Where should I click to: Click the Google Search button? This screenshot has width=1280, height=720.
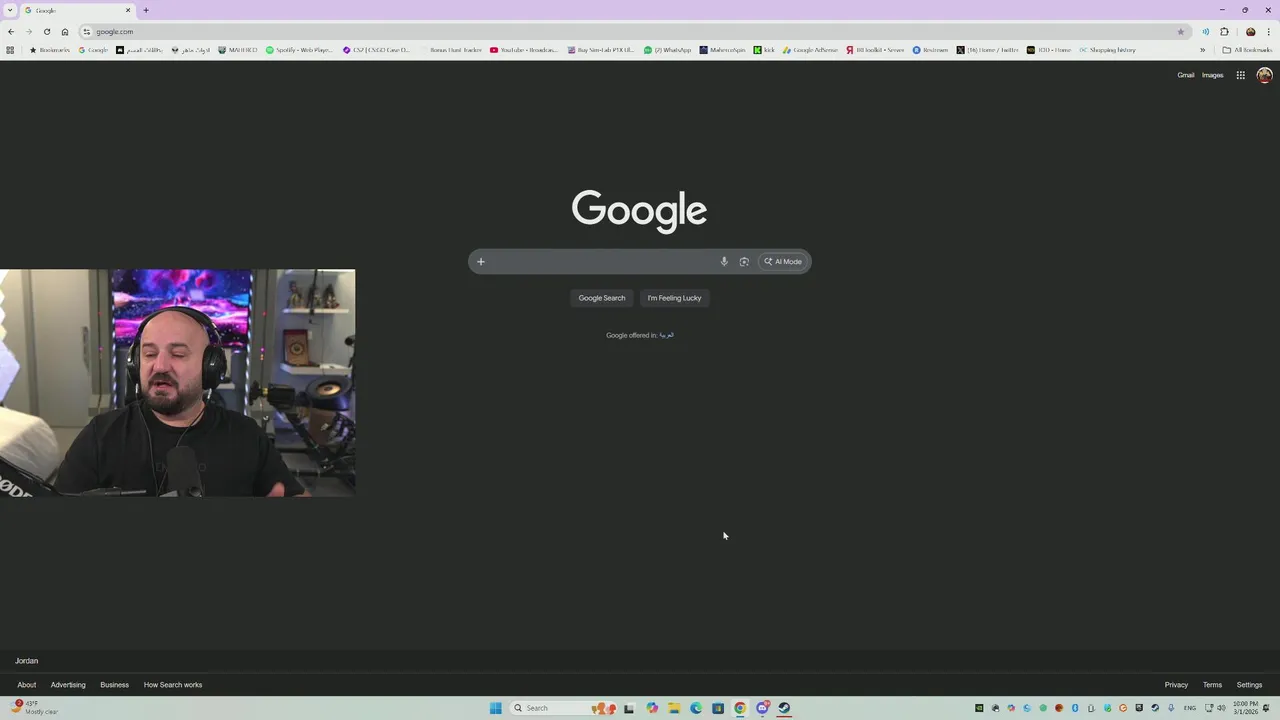click(602, 298)
